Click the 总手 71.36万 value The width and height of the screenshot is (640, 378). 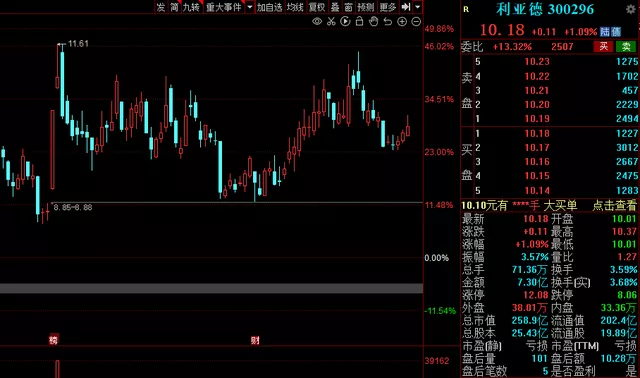[x=529, y=270]
